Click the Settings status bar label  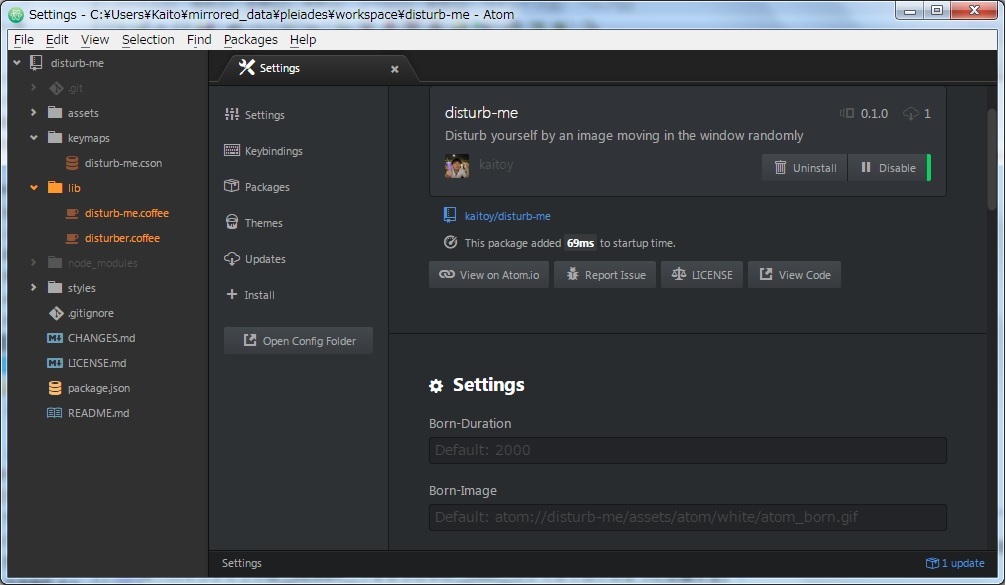coord(242,563)
